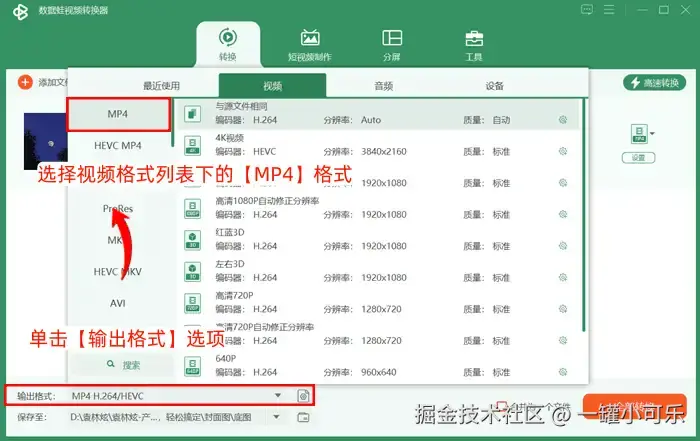
Task: Click the 设置 settings button at right
Action: pyautogui.click(x=638, y=158)
